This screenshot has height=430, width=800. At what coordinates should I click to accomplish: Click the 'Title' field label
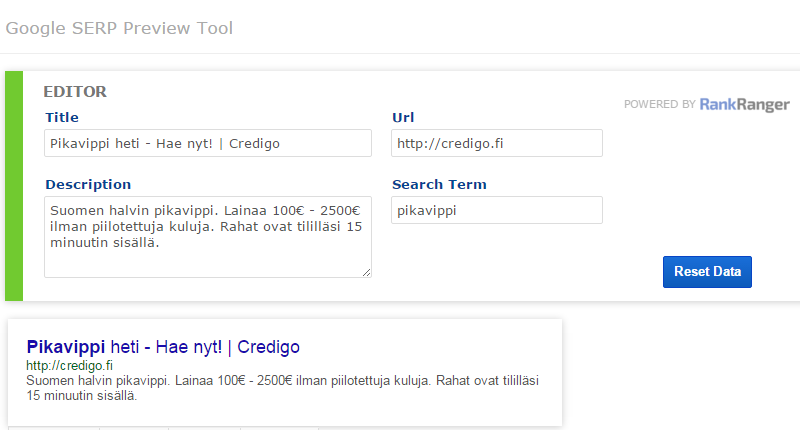pyautogui.click(x=62, y=117)
